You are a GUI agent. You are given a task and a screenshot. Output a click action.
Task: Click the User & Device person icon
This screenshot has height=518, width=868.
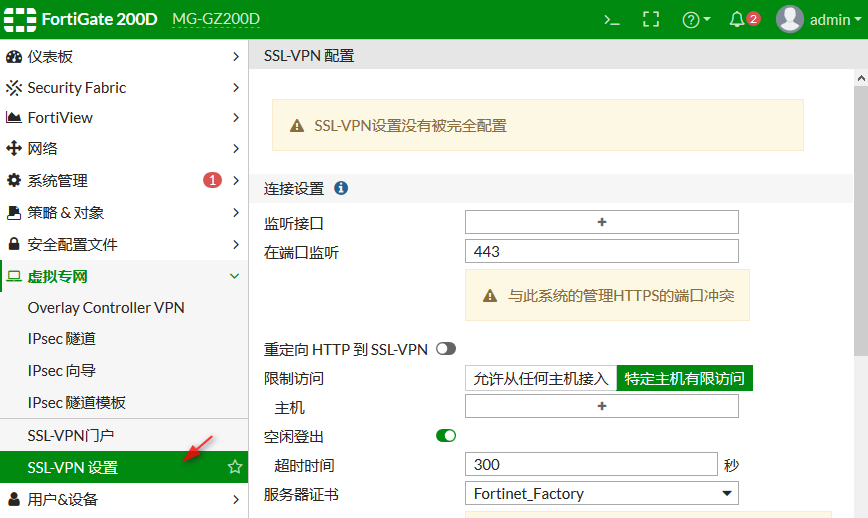point(14,499)
